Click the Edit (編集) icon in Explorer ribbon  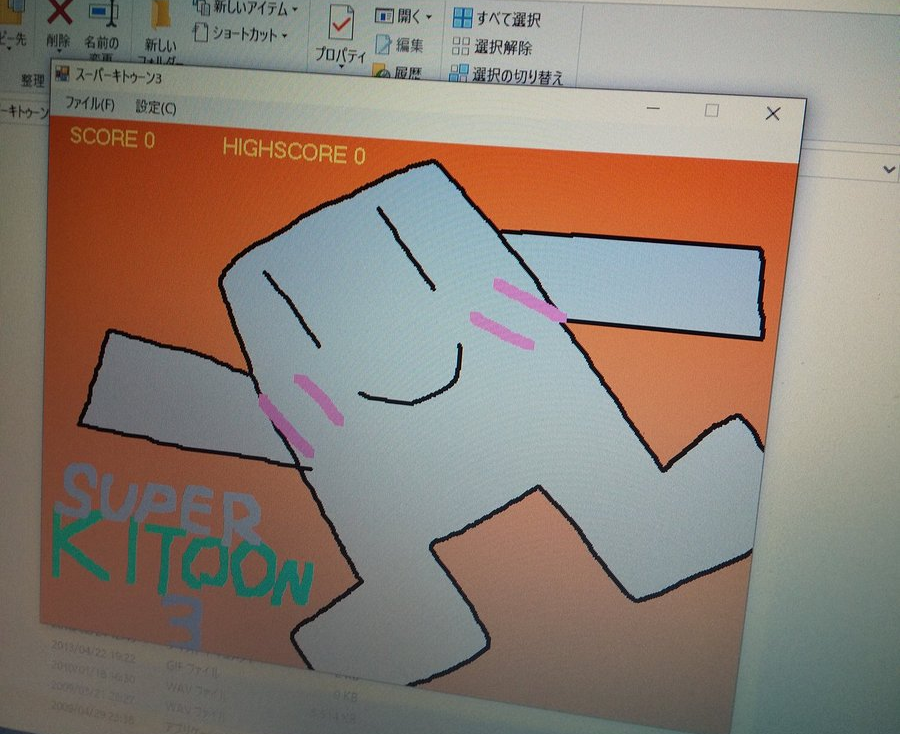coord(383,45)
